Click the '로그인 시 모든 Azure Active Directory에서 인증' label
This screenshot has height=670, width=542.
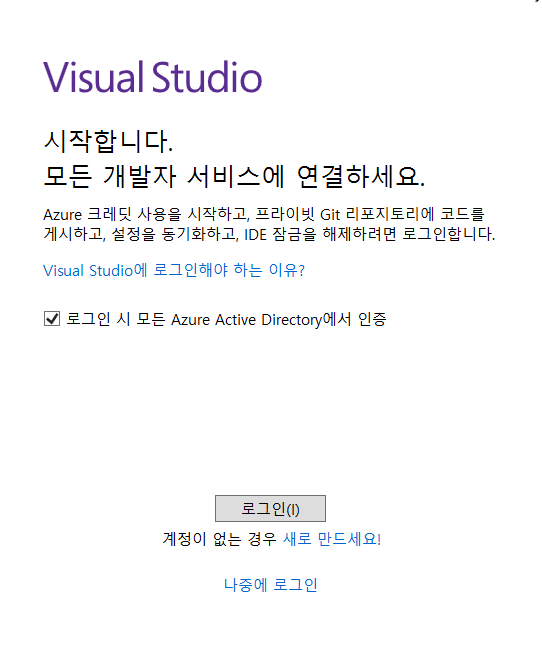226,319
